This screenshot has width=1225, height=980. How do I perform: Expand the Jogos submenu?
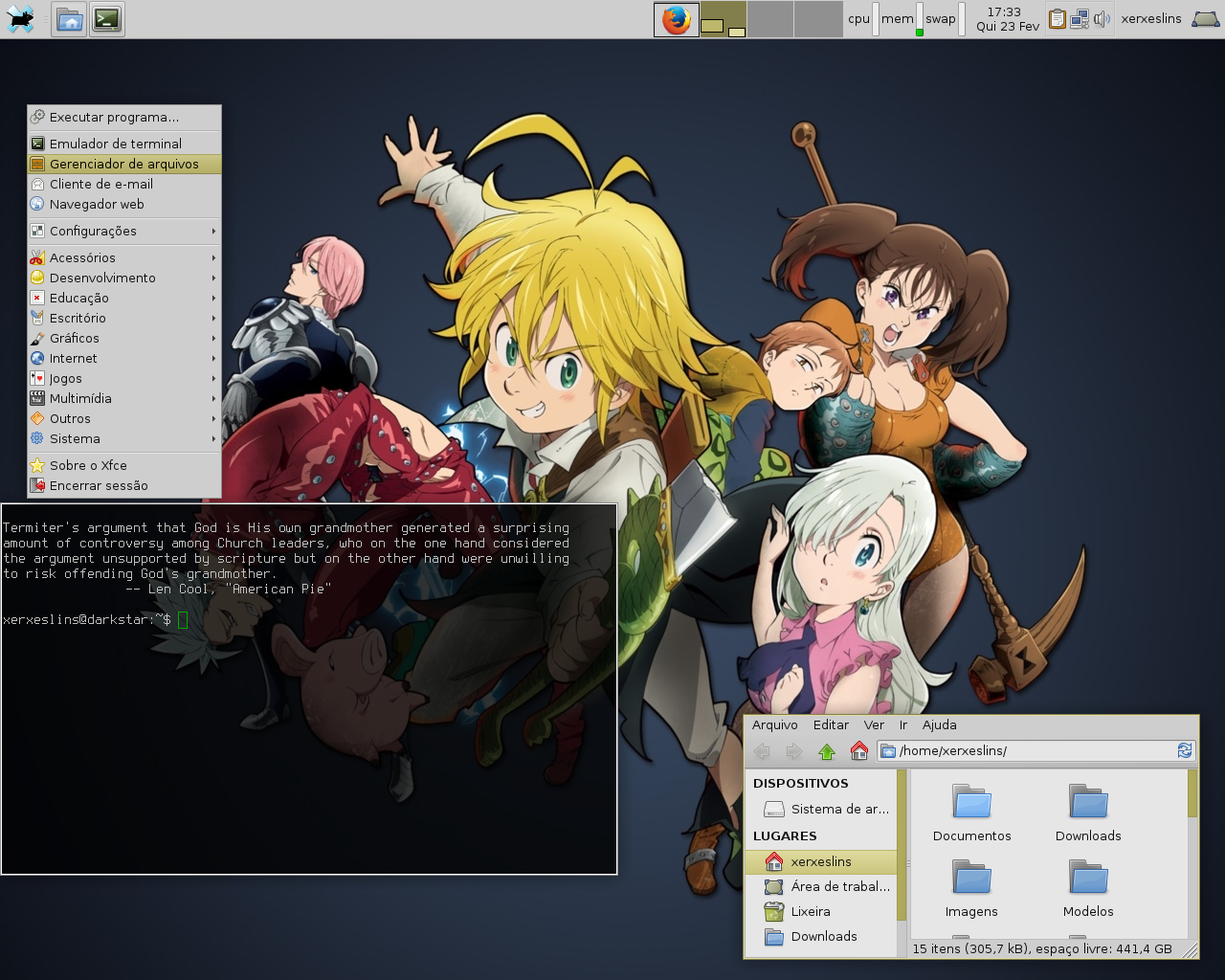tap(124, 378)
